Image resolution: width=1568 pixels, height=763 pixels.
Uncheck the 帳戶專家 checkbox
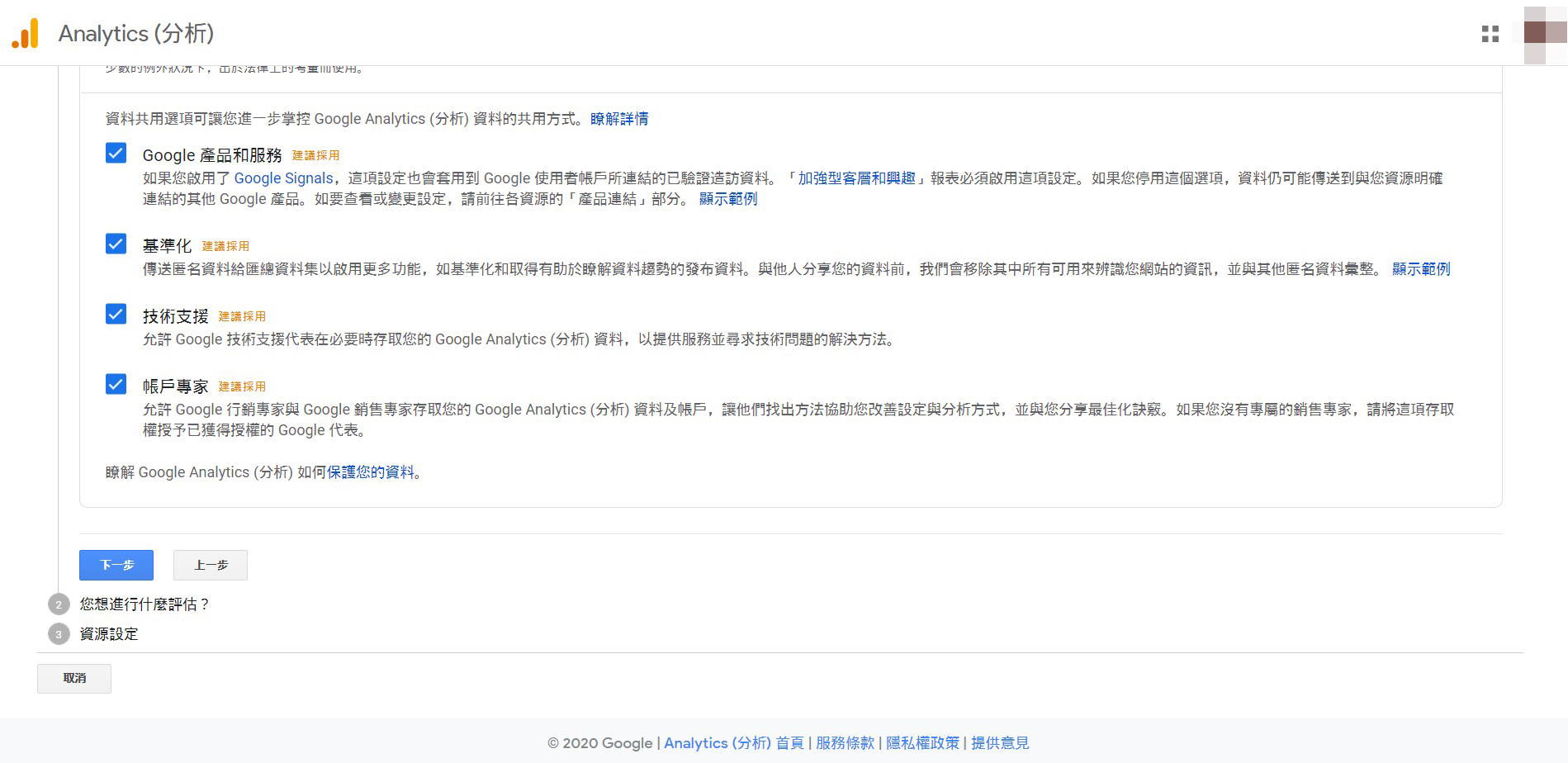click(116, 385)
